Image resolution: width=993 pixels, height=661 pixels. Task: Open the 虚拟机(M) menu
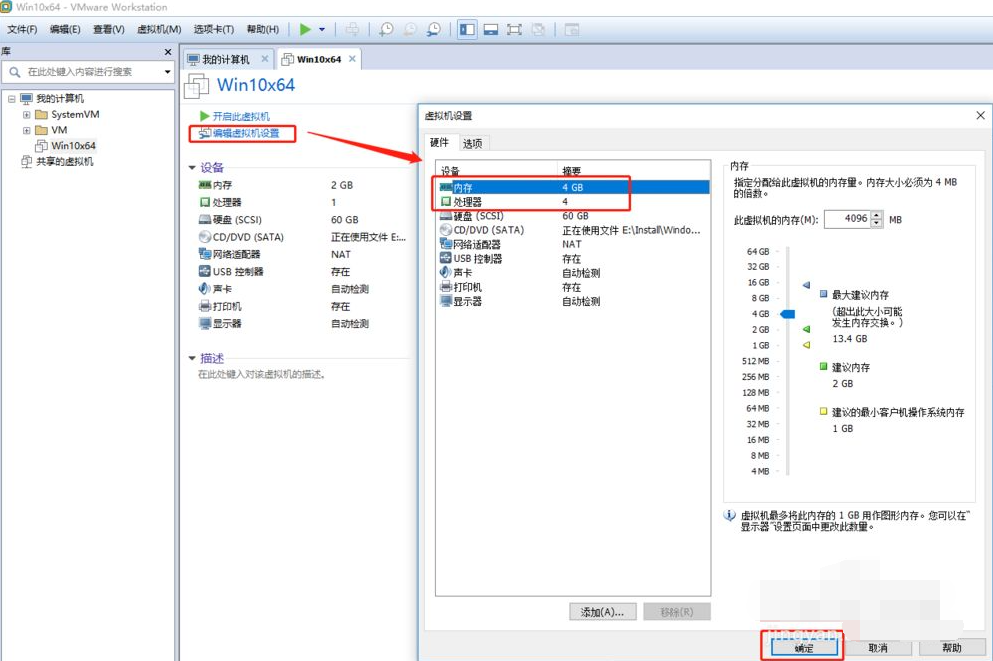159,30
